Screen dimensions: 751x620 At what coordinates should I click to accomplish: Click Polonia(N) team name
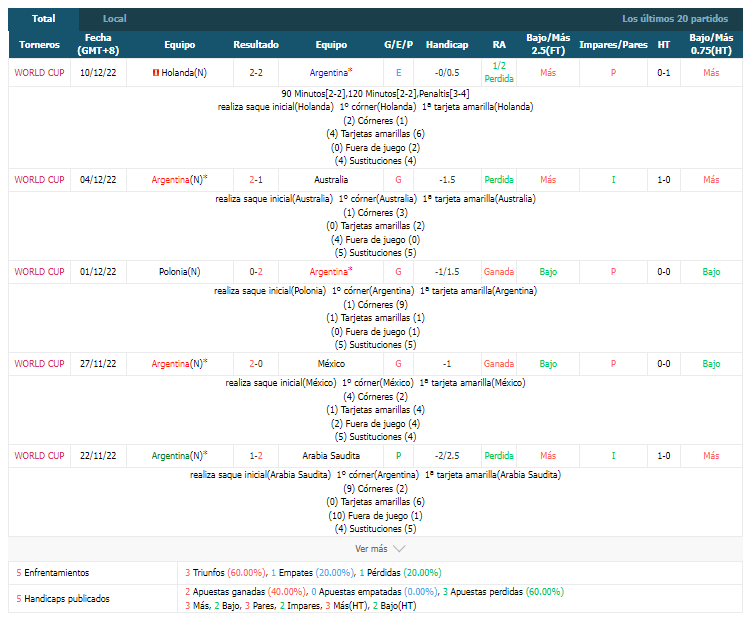click(180, 272)
